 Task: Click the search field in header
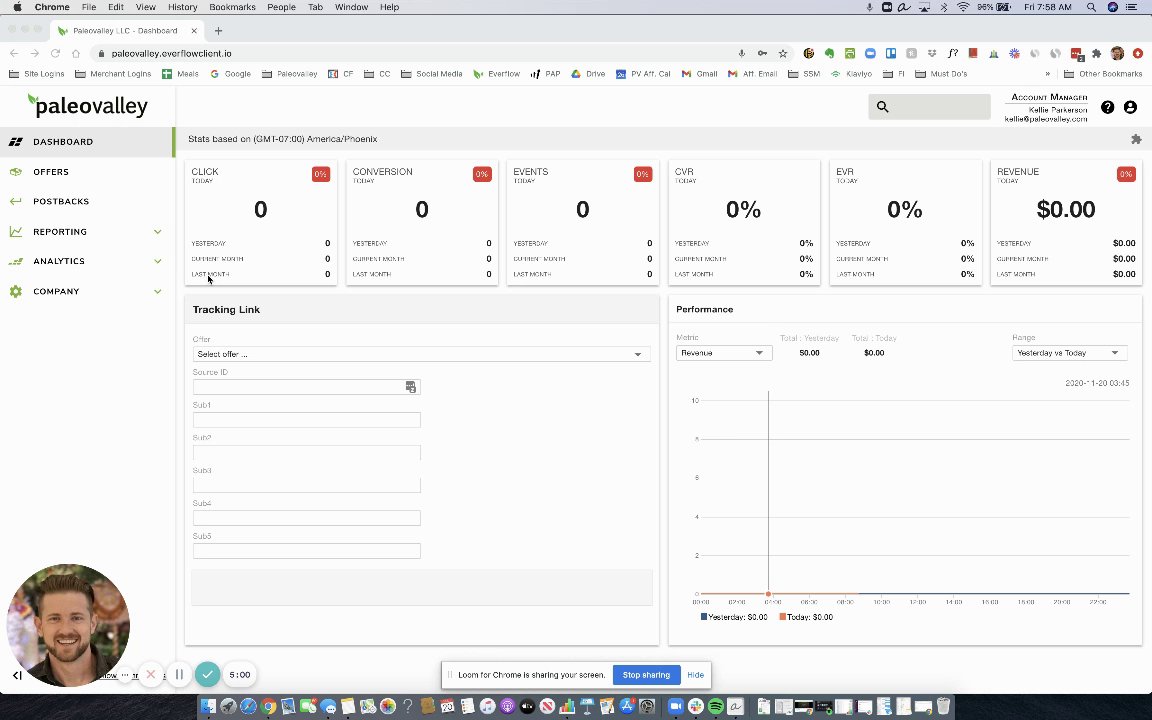(x=929, y=107)
